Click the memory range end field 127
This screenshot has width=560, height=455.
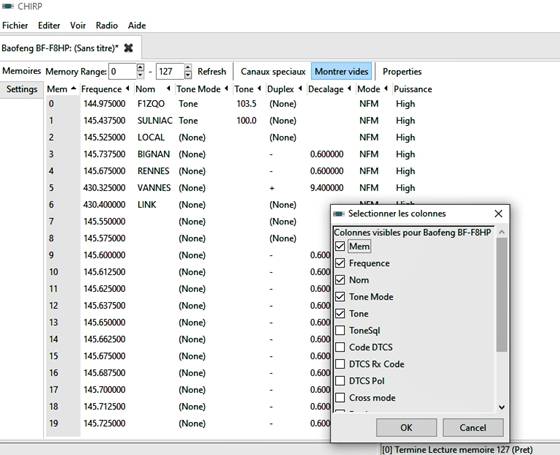pos(170,71)
